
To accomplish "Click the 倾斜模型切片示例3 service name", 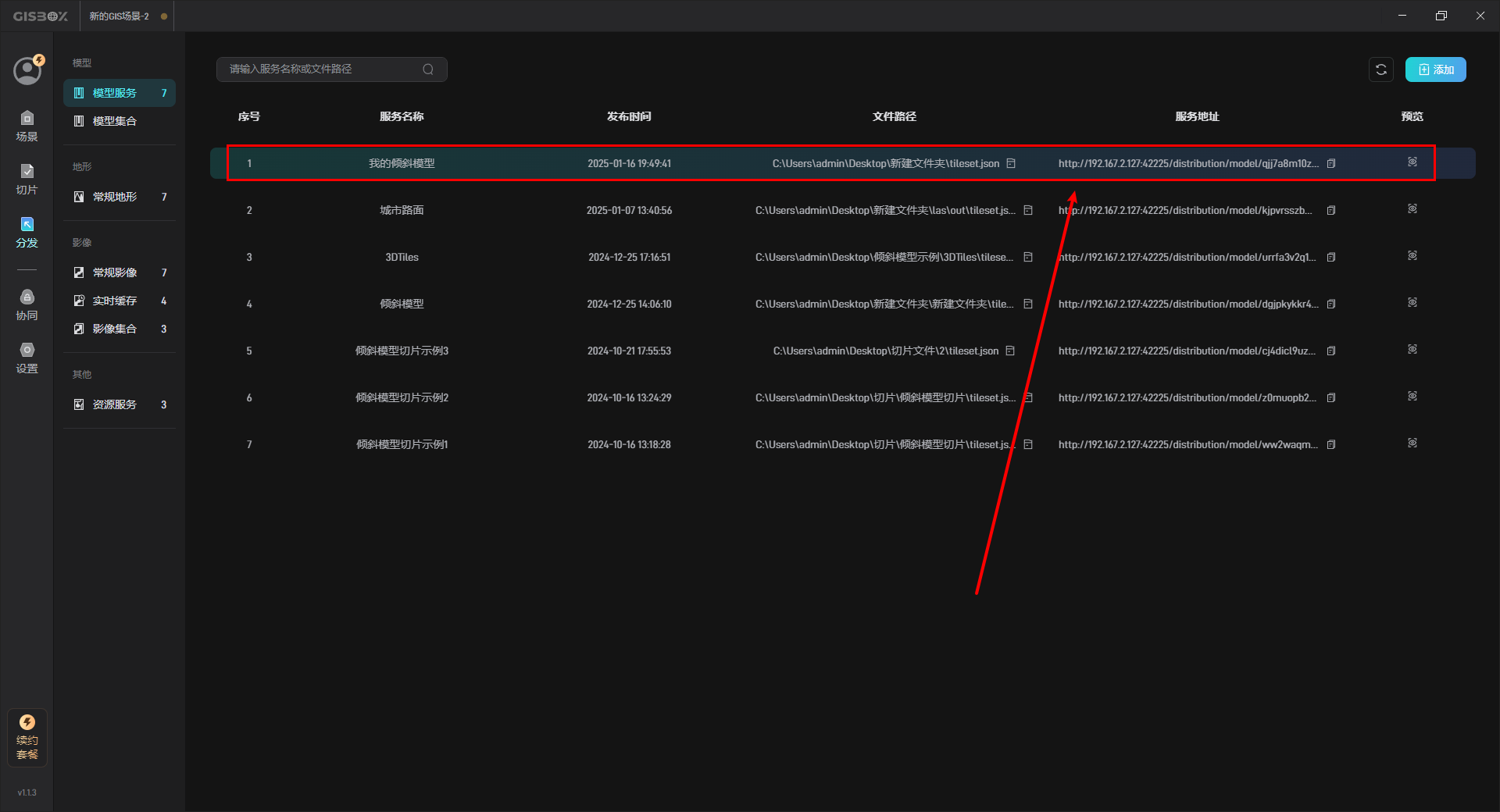I will click(x=402, y=351).
